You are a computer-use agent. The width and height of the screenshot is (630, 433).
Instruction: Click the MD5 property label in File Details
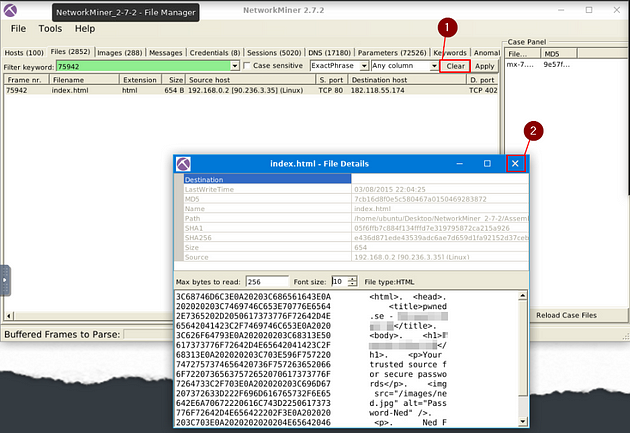[x=192, y=199]
